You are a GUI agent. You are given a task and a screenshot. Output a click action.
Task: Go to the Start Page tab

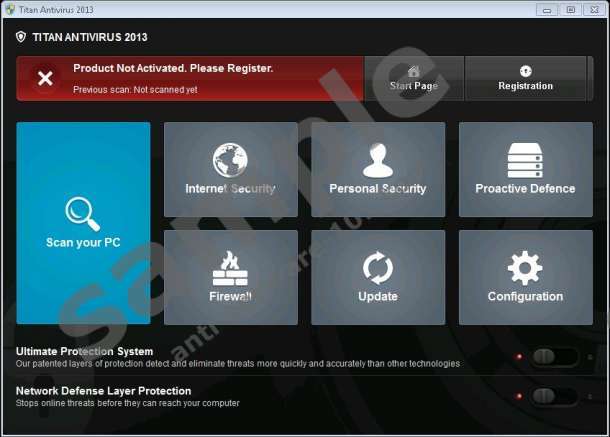click(x=413, y=78)
